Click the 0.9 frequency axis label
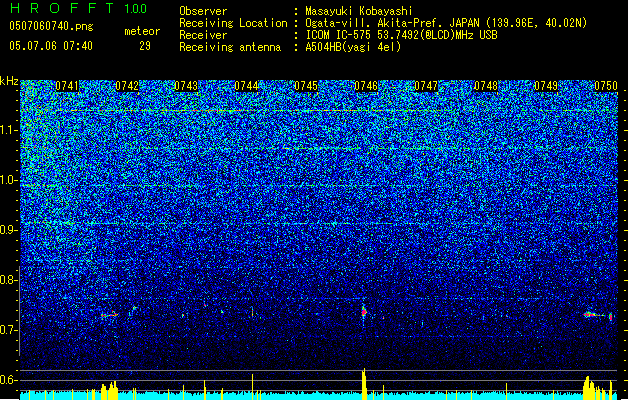The height and width of the screenshot is (400, 629). click(9, 230)
